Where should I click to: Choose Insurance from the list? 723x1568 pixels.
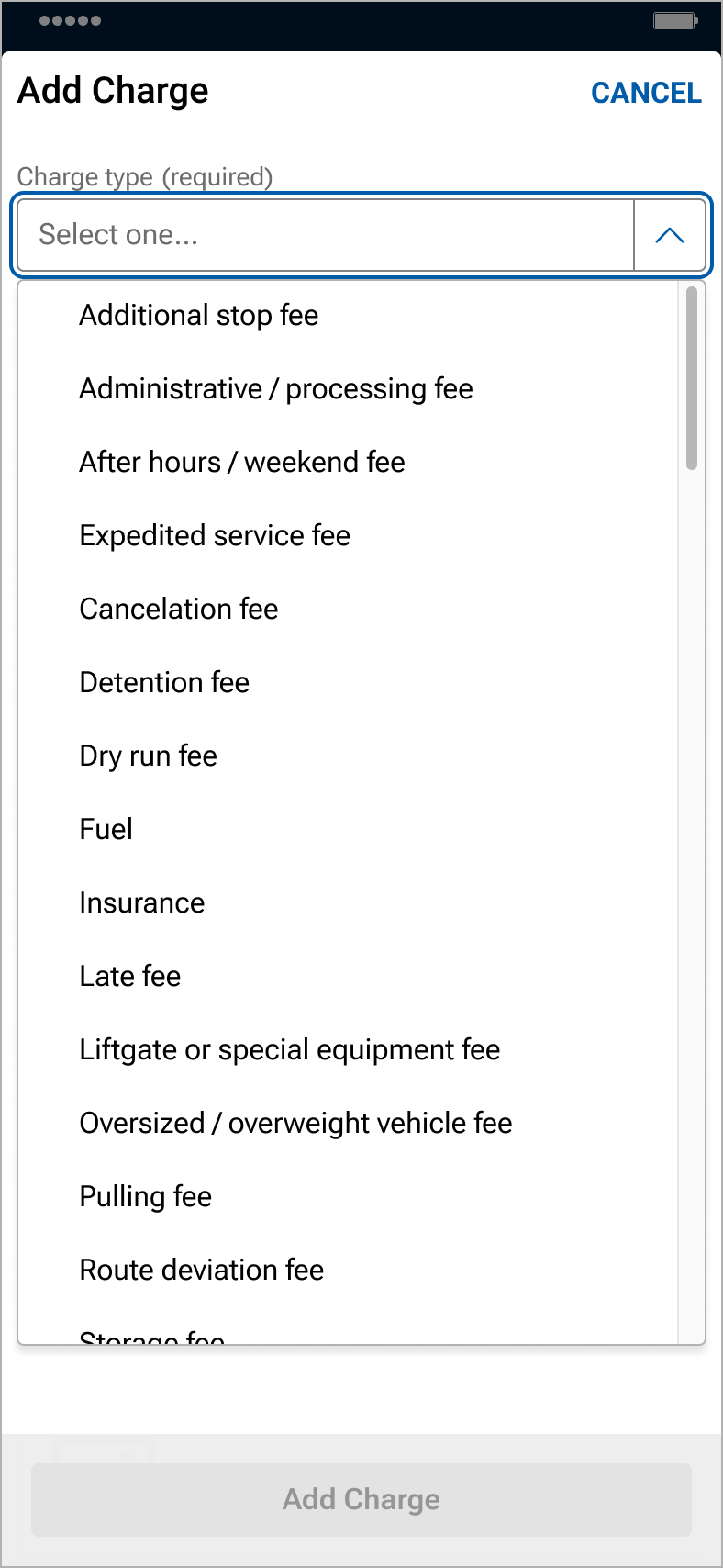click(142, 903)
